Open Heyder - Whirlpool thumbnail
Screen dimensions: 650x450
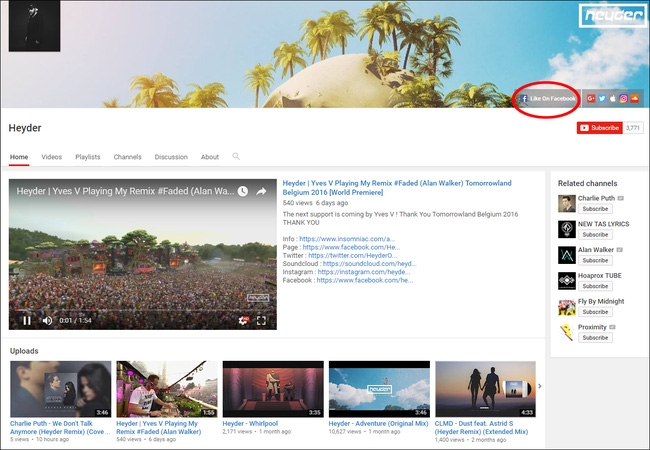(273, 389)
